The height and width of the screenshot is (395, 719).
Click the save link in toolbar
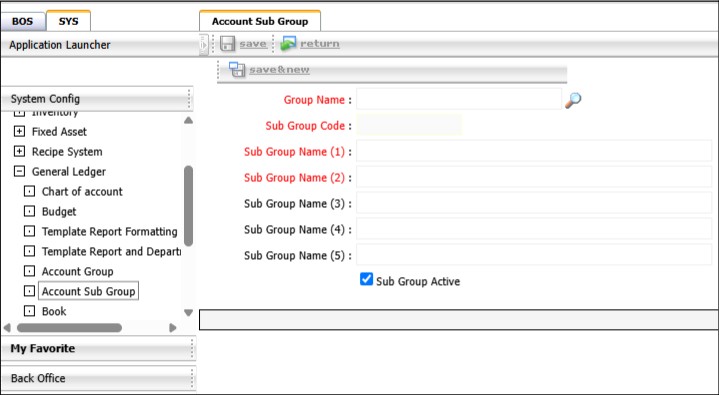pos(253,44)
